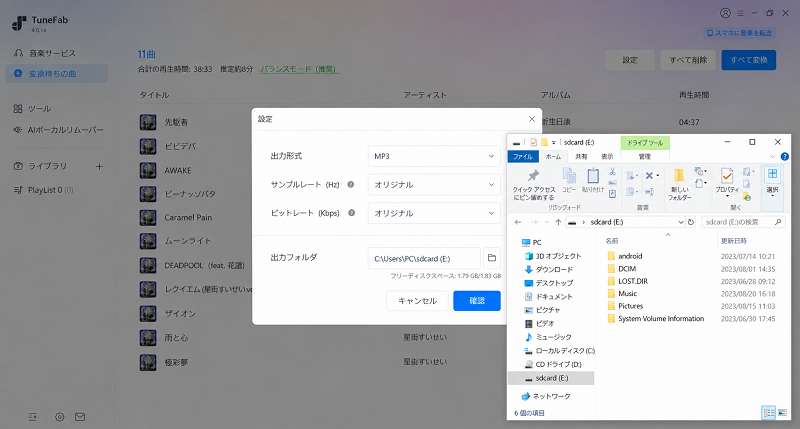Click the mail feedback icon at sidebar bottom
The height and width of the screenshot is (429, 800).
click(x=80, y=417)
